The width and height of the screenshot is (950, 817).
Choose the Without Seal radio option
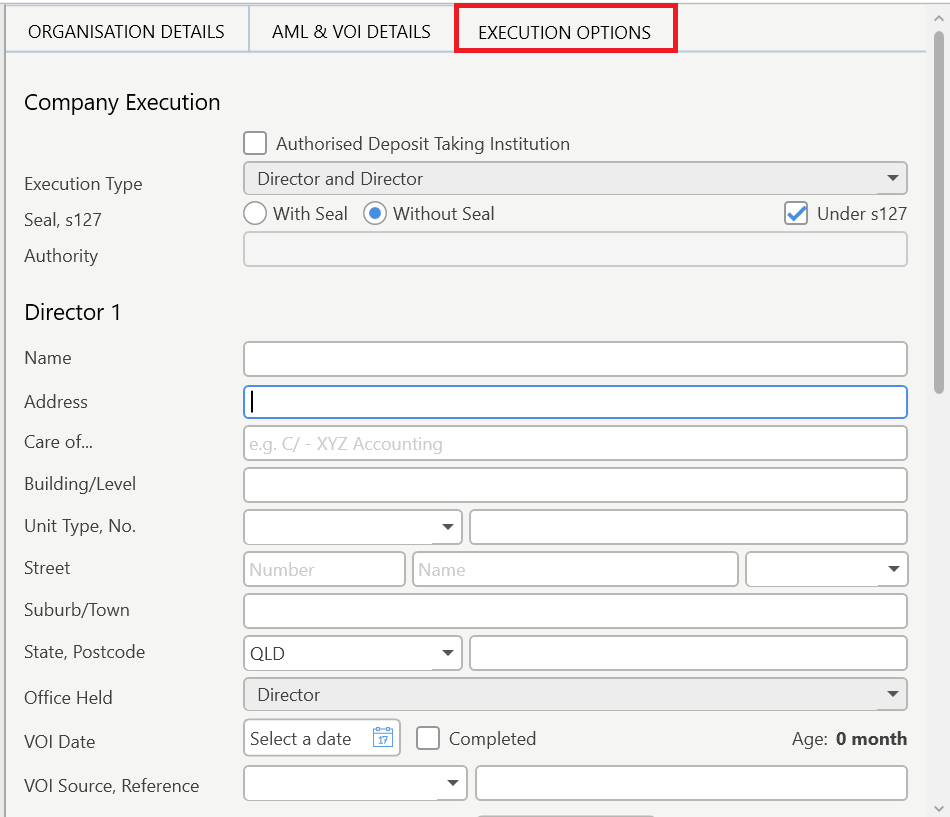click(x=375, y=213)
